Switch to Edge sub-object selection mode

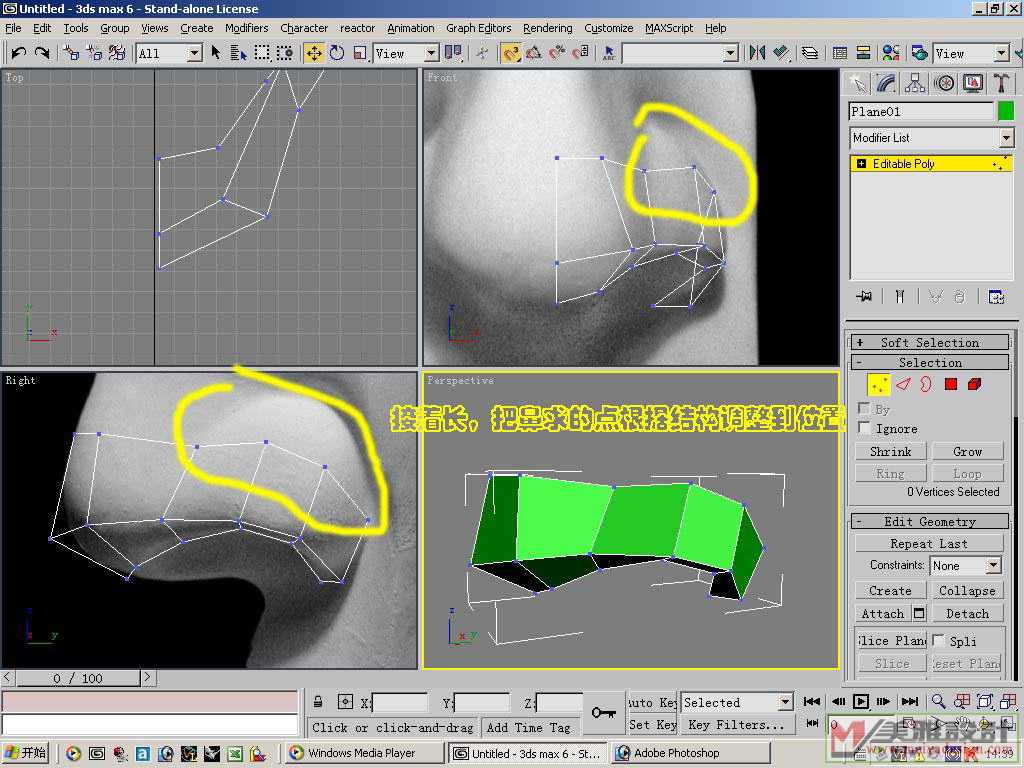[x=903, y=384]
